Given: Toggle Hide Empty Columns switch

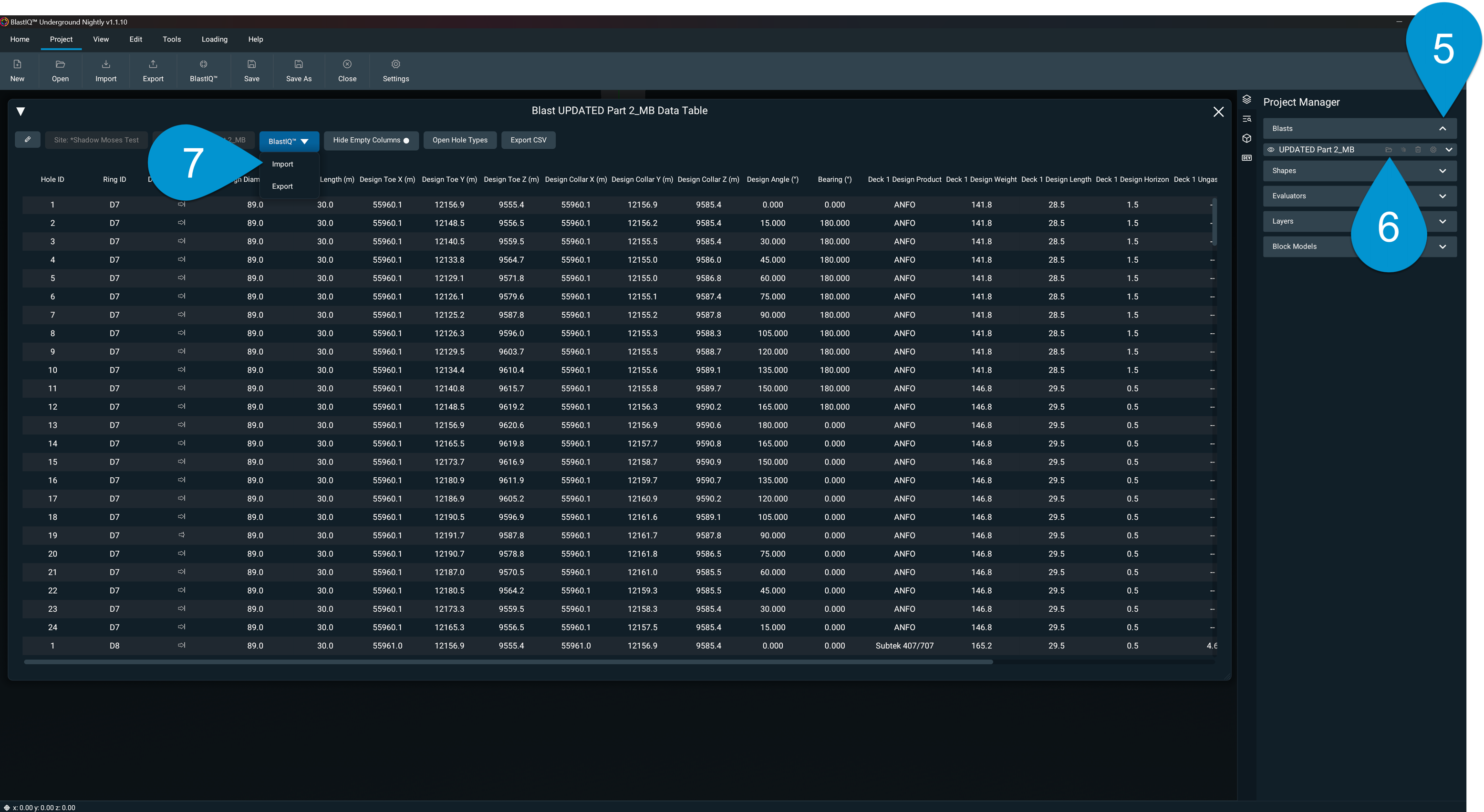Looking at the screenshot, I should click(406, 141).
